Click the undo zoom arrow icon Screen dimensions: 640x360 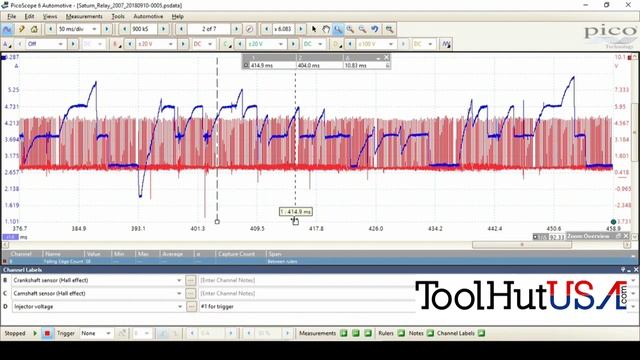pos(375,29)
